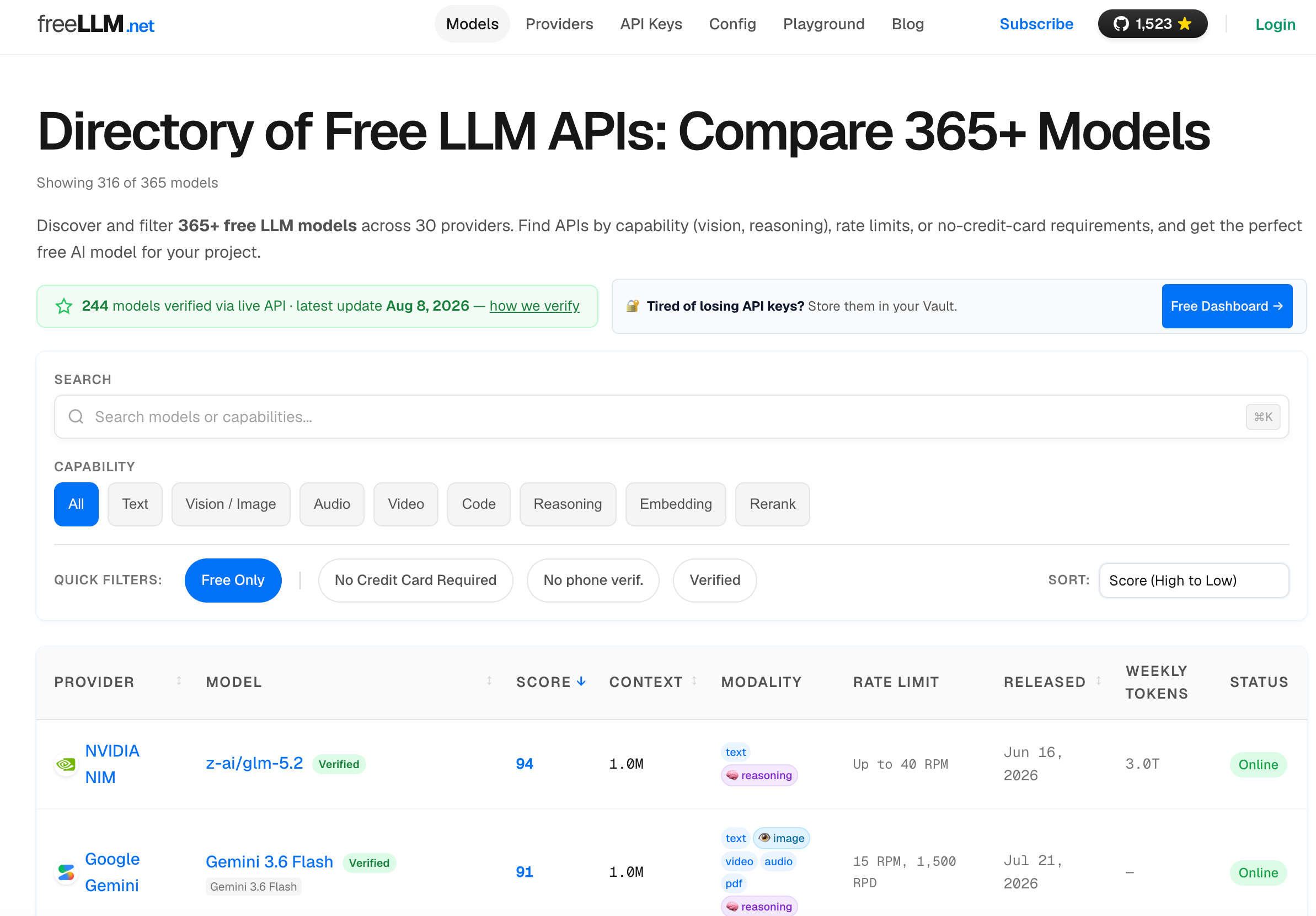This screenshot has height=916, width=1316.
Task: Filter by Code capability
Action: (x=479, y=504)
